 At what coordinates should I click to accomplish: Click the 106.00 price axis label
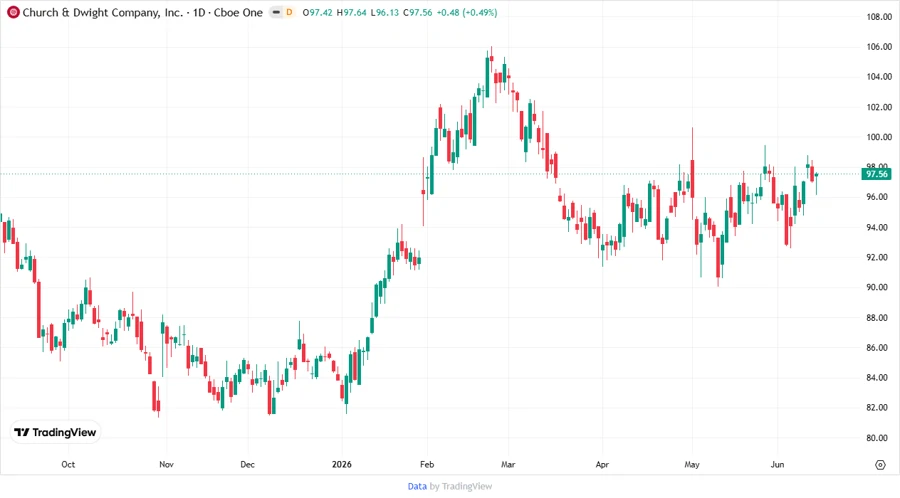tap(879, 47)
